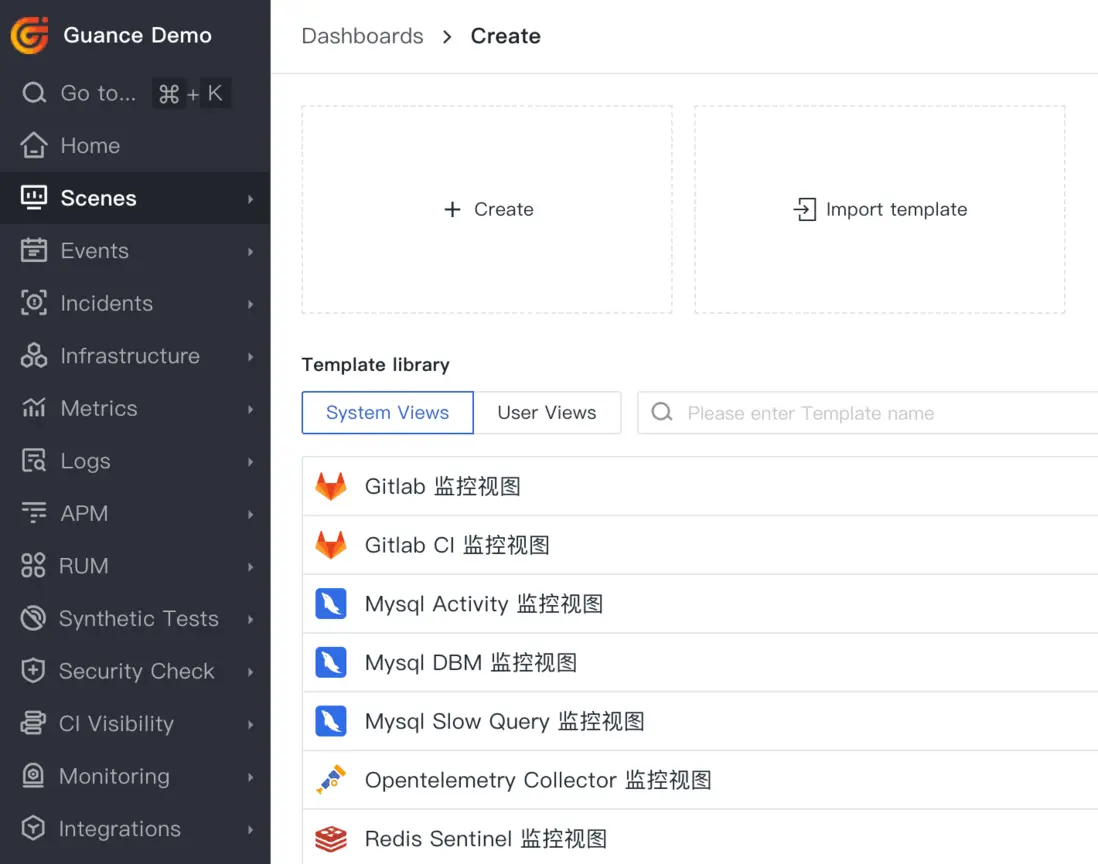Switch to the System Views tab
The image size is (1098, 864).
(387, 412)
